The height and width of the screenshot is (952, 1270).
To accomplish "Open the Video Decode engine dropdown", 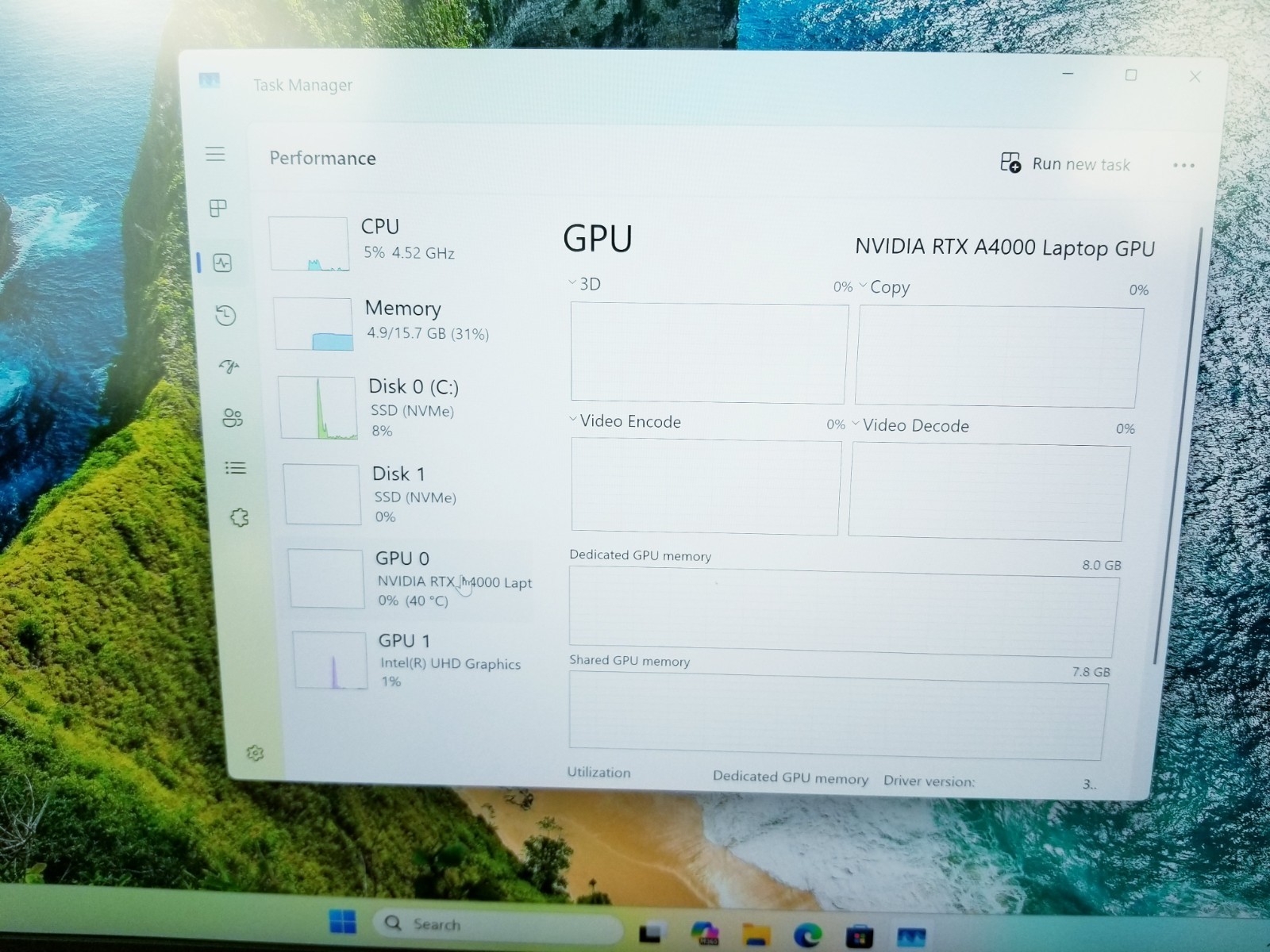I will (x=856, y=424).
